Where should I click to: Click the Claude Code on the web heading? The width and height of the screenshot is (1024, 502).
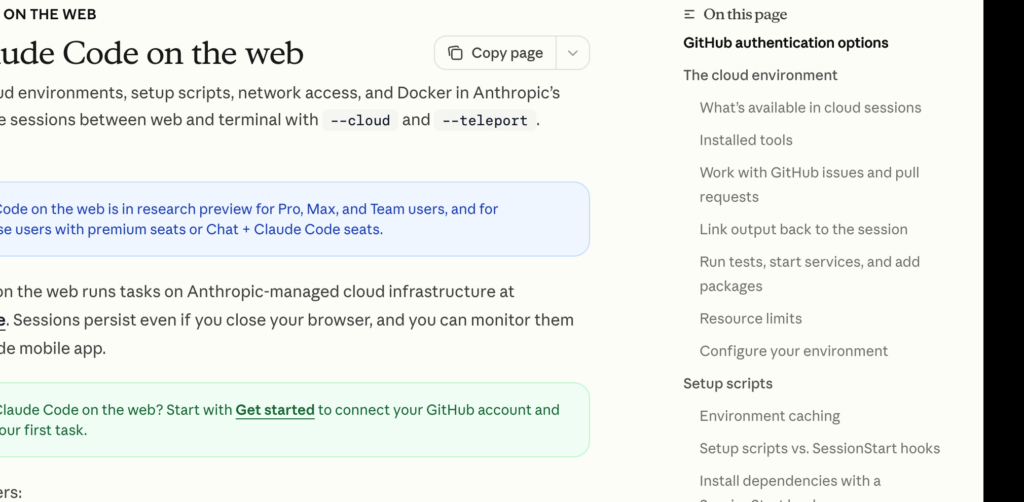click(x=152, y=54)
